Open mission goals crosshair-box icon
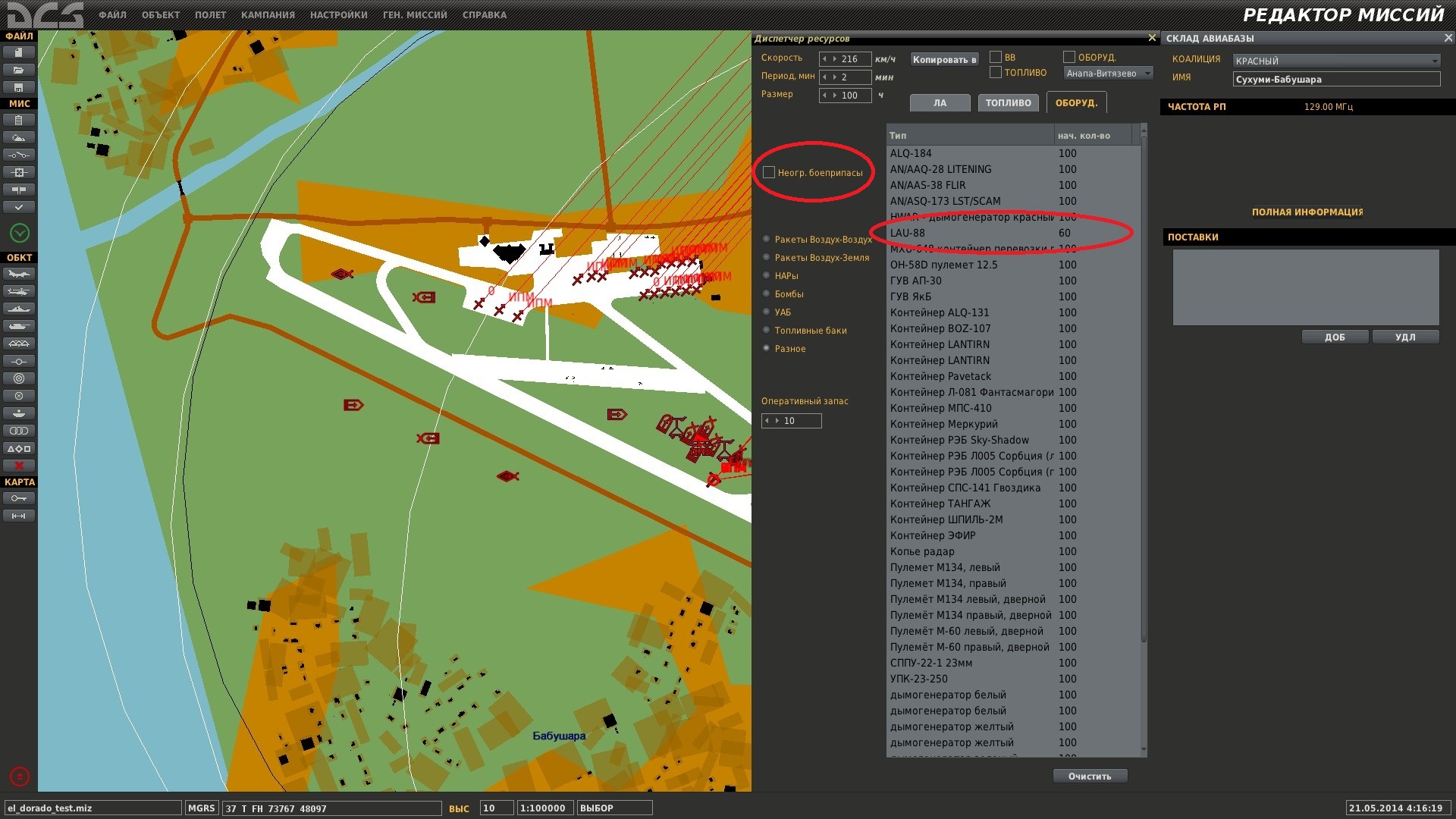1456x819 pixels. tap(19, 172)
